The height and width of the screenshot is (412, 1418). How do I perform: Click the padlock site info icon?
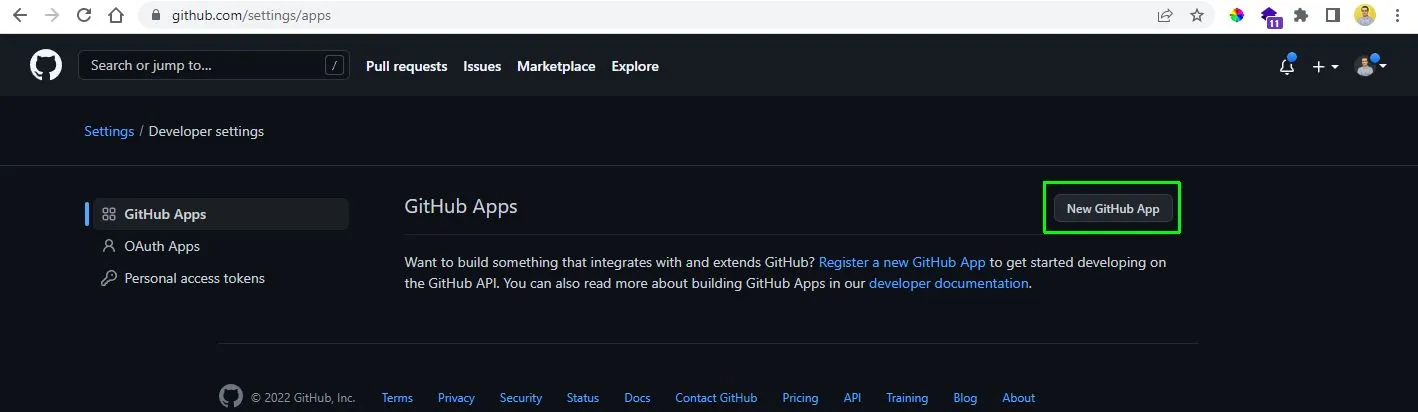coord(154,16)
